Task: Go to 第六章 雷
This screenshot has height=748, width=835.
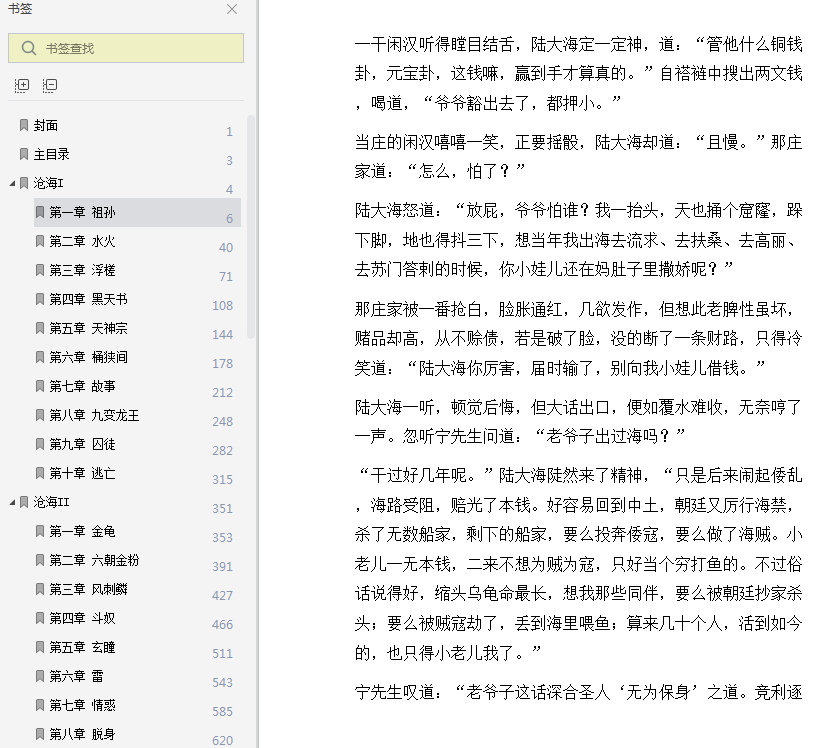Action: coord(76,676)
